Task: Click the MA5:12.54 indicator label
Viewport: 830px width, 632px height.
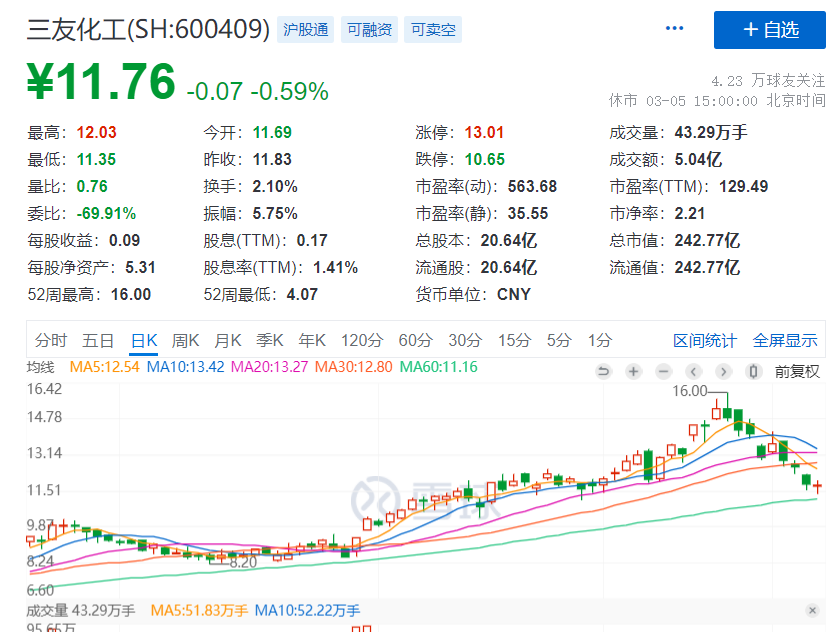Action: click(104, 367)
